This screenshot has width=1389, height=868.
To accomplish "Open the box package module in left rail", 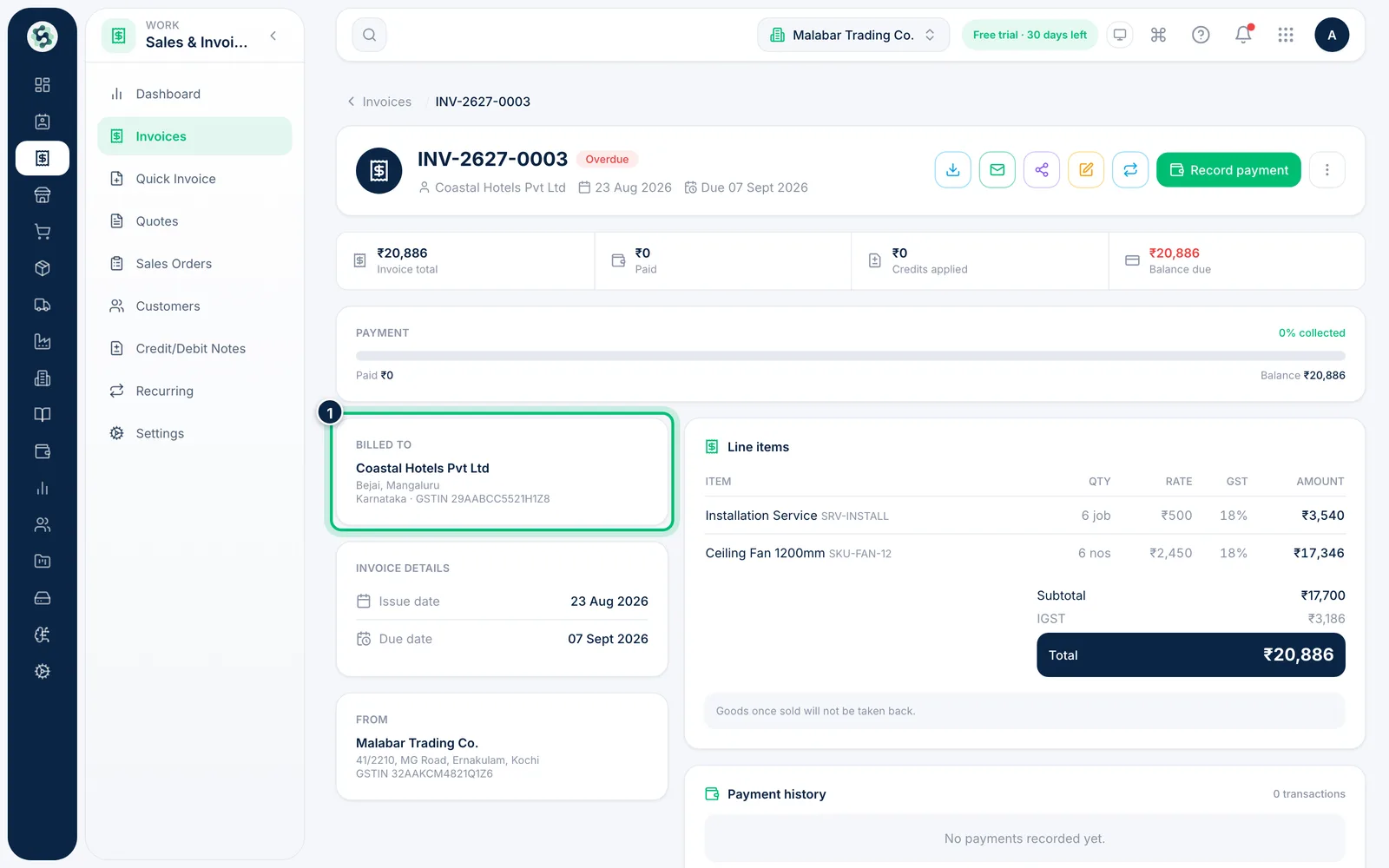I will point(42,268).
